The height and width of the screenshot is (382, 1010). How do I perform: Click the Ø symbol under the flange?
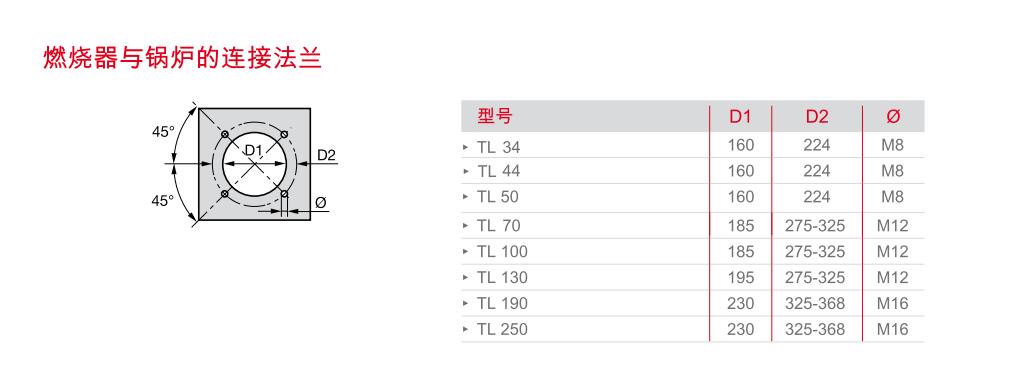[x=321, y=202]
